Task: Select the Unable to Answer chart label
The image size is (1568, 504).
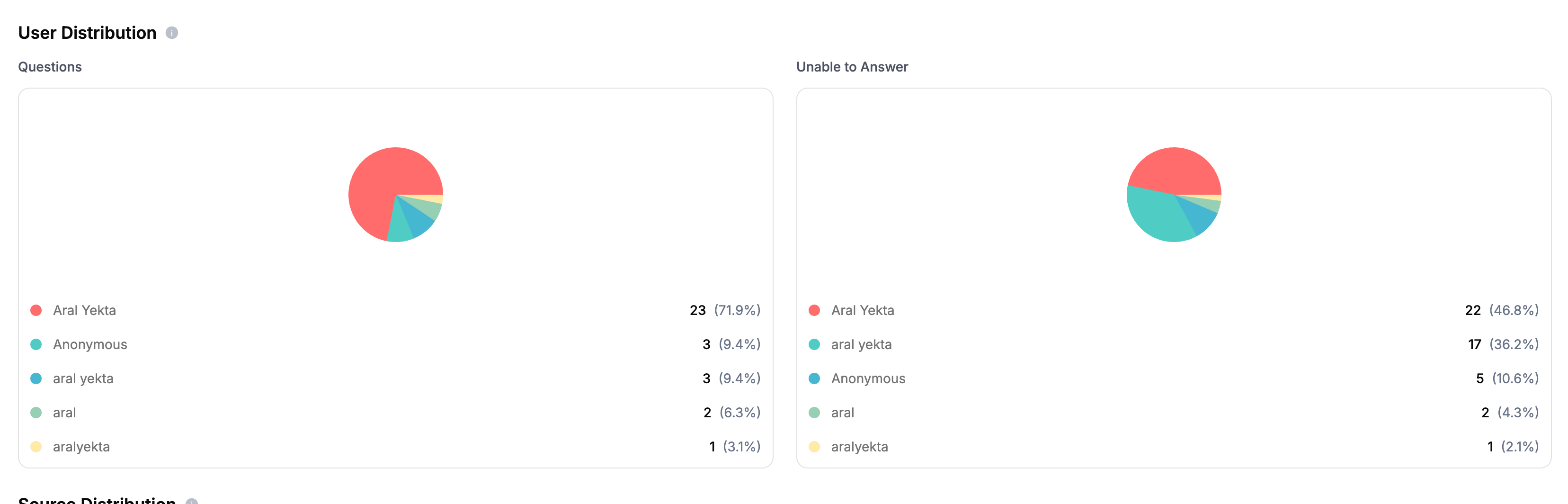Action: [x=852, y=66]
